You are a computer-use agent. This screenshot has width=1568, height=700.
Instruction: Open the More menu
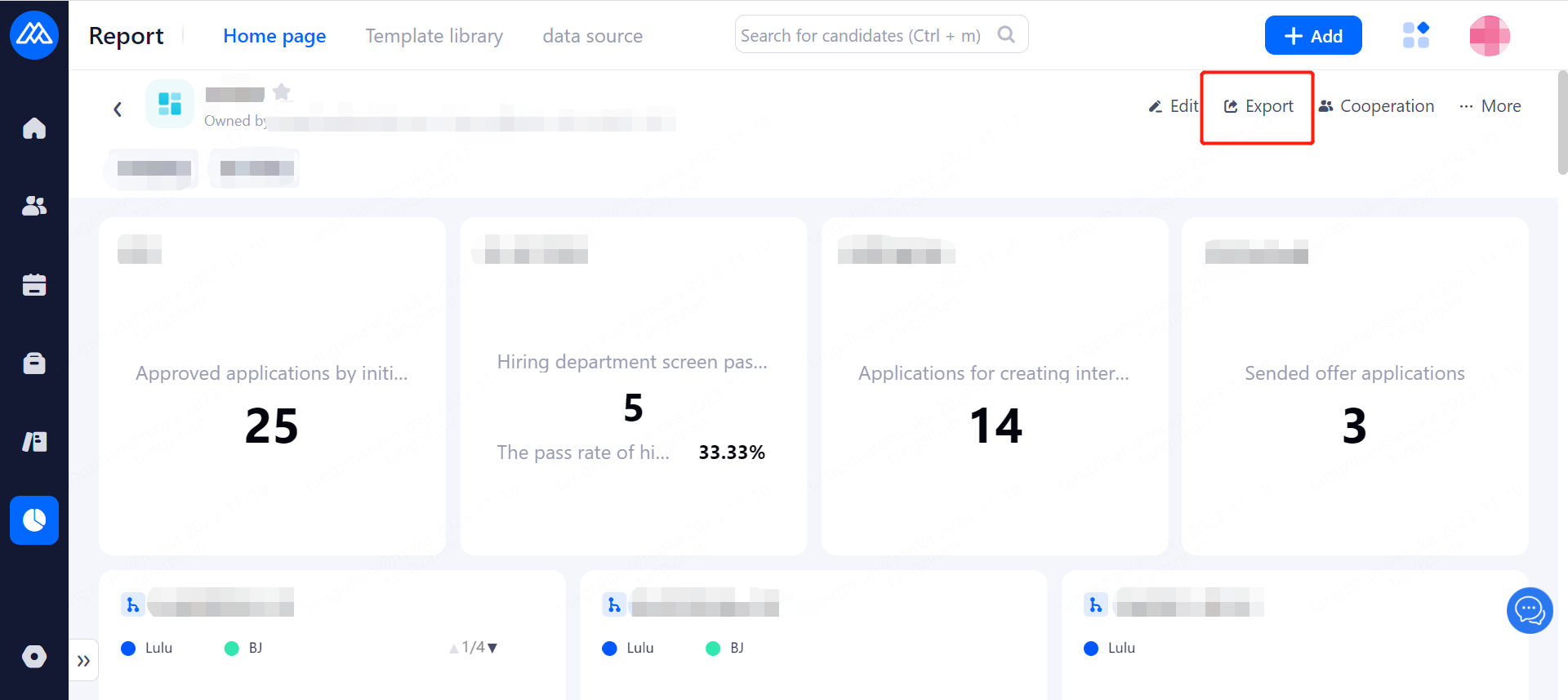[x=1490, y=106]
